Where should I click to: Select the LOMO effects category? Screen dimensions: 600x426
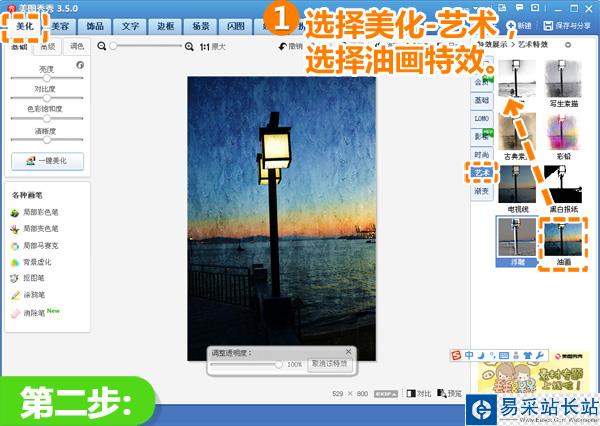[x=481, y=119]
